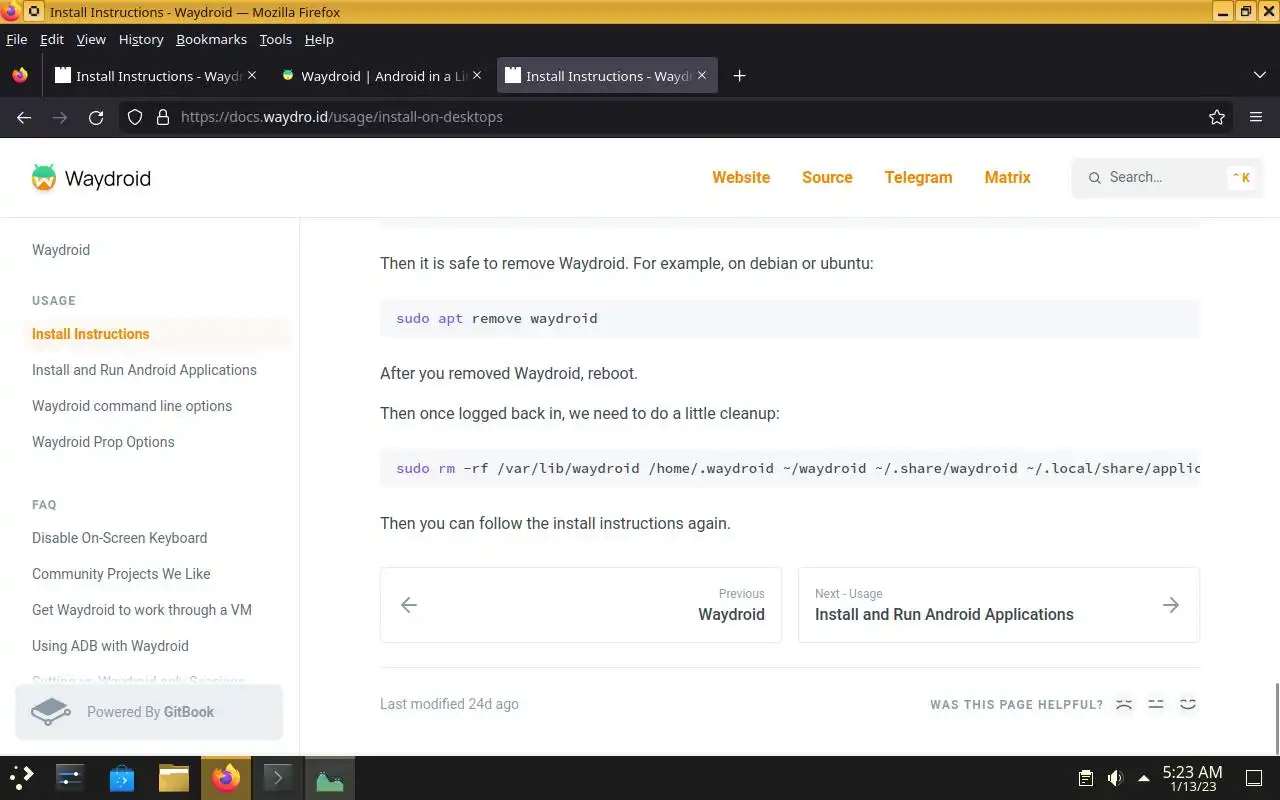Click the docs Search field

[1168, 177]
